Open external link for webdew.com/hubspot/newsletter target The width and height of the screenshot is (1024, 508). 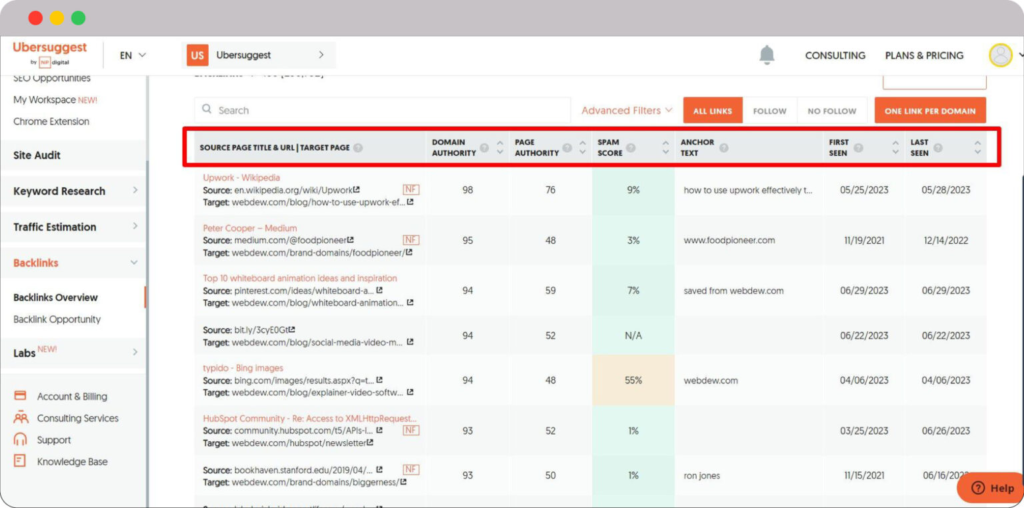[370, 442]
